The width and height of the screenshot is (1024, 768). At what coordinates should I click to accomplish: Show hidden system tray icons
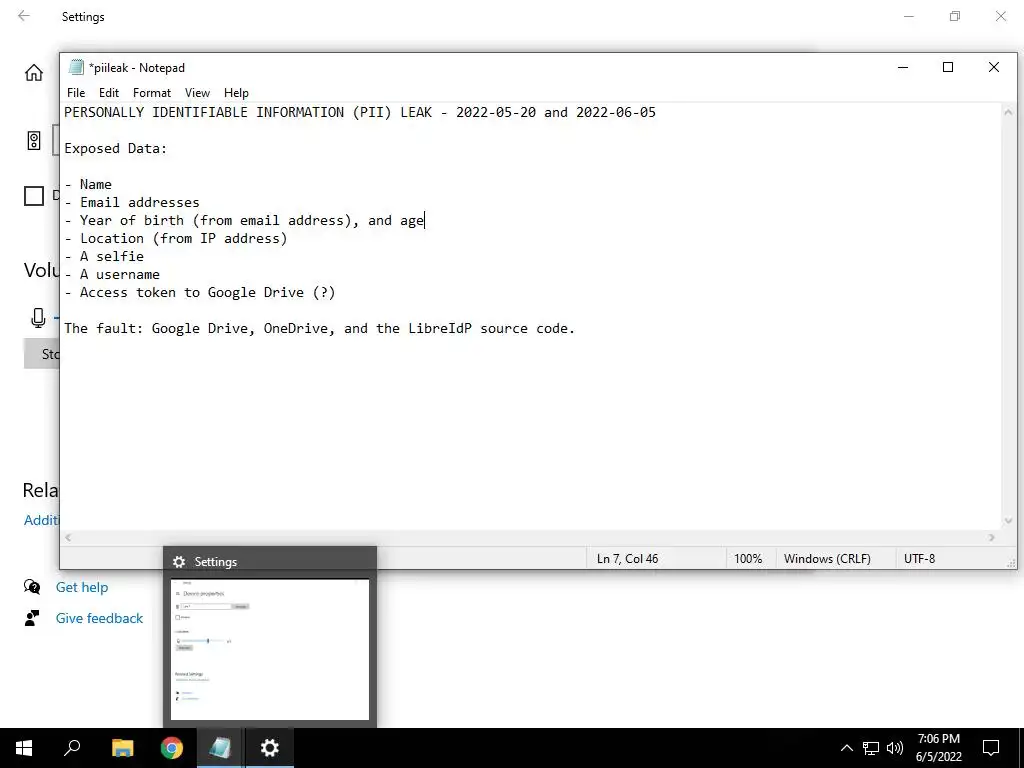pyautogui.click(x=846, y=748)
